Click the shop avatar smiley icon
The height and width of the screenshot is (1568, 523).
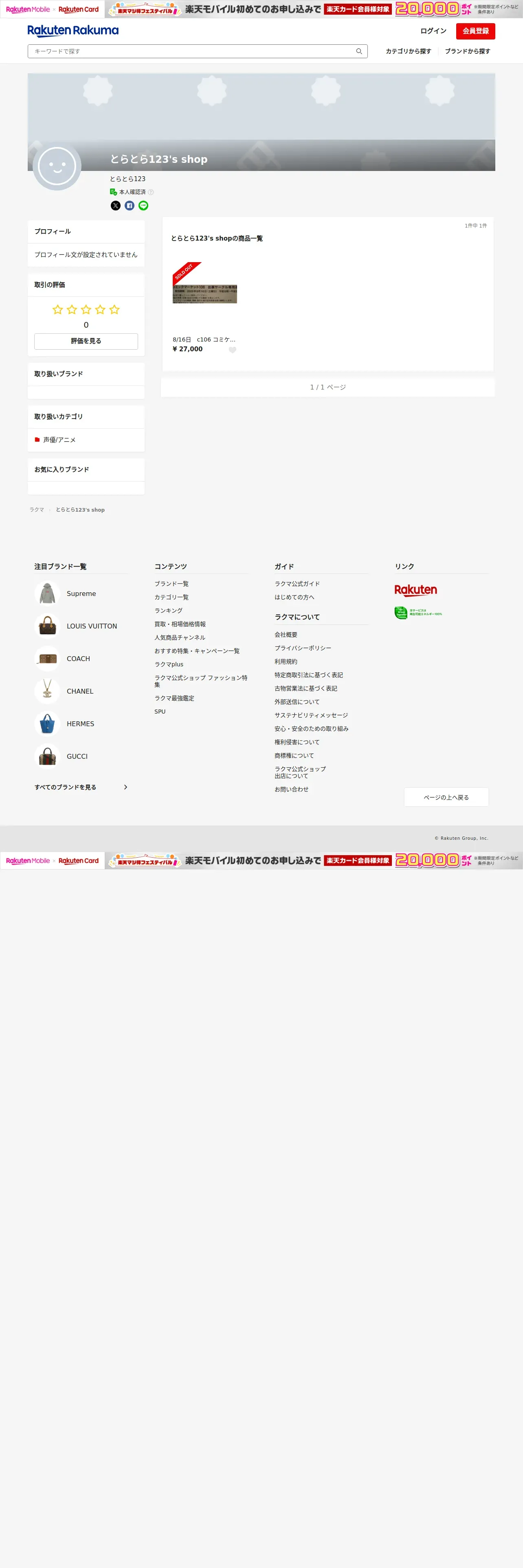pyautogui.click(x=57, y=166)
